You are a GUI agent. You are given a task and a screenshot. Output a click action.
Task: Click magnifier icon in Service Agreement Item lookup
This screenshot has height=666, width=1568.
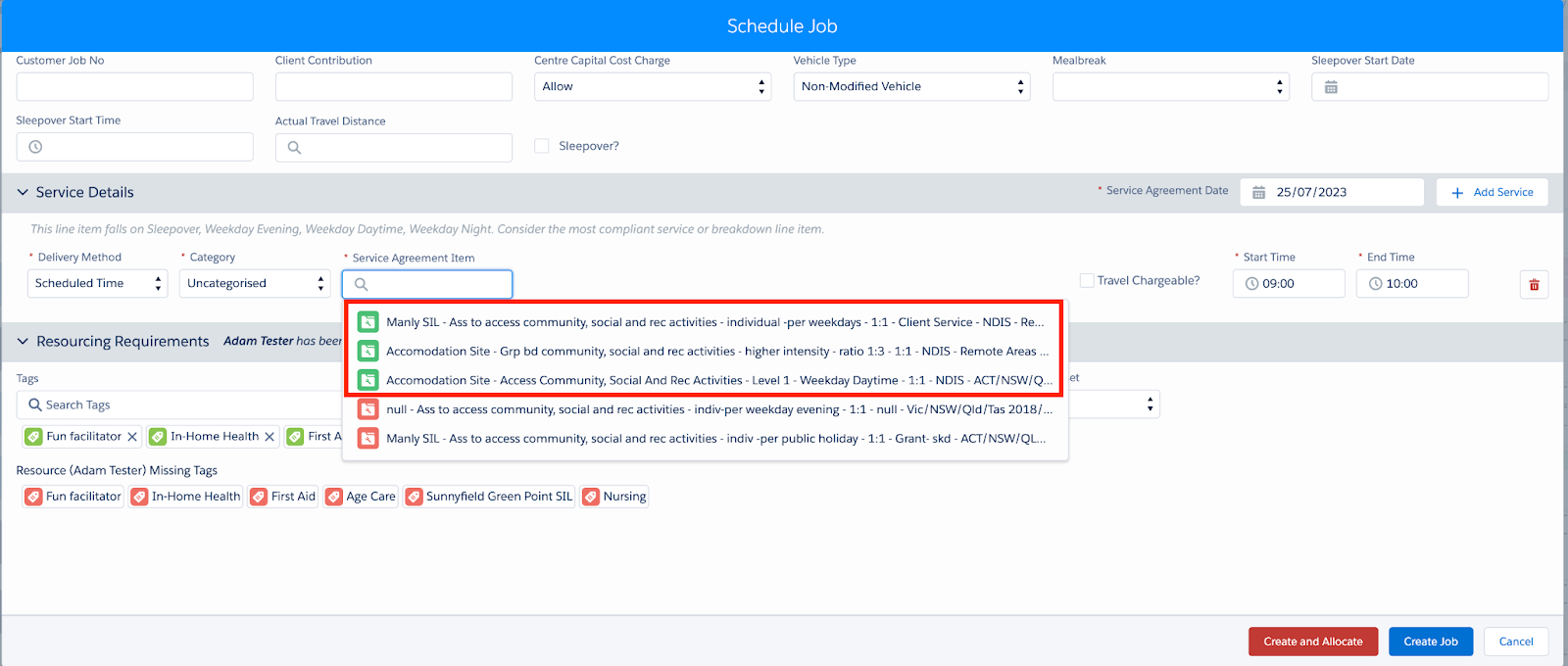click(x=361, y=284)
